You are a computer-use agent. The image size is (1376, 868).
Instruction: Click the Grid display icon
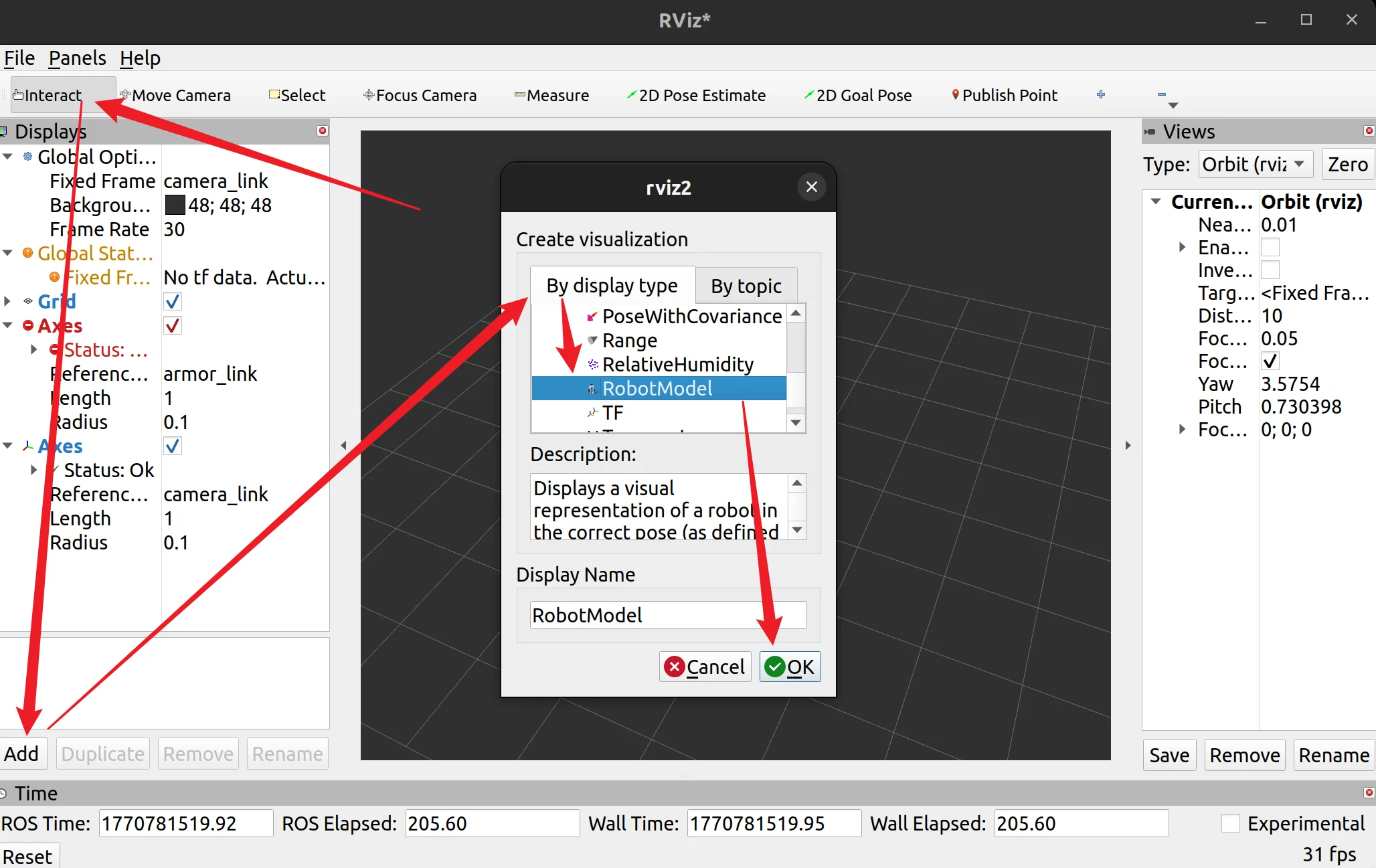pos(27,301)
